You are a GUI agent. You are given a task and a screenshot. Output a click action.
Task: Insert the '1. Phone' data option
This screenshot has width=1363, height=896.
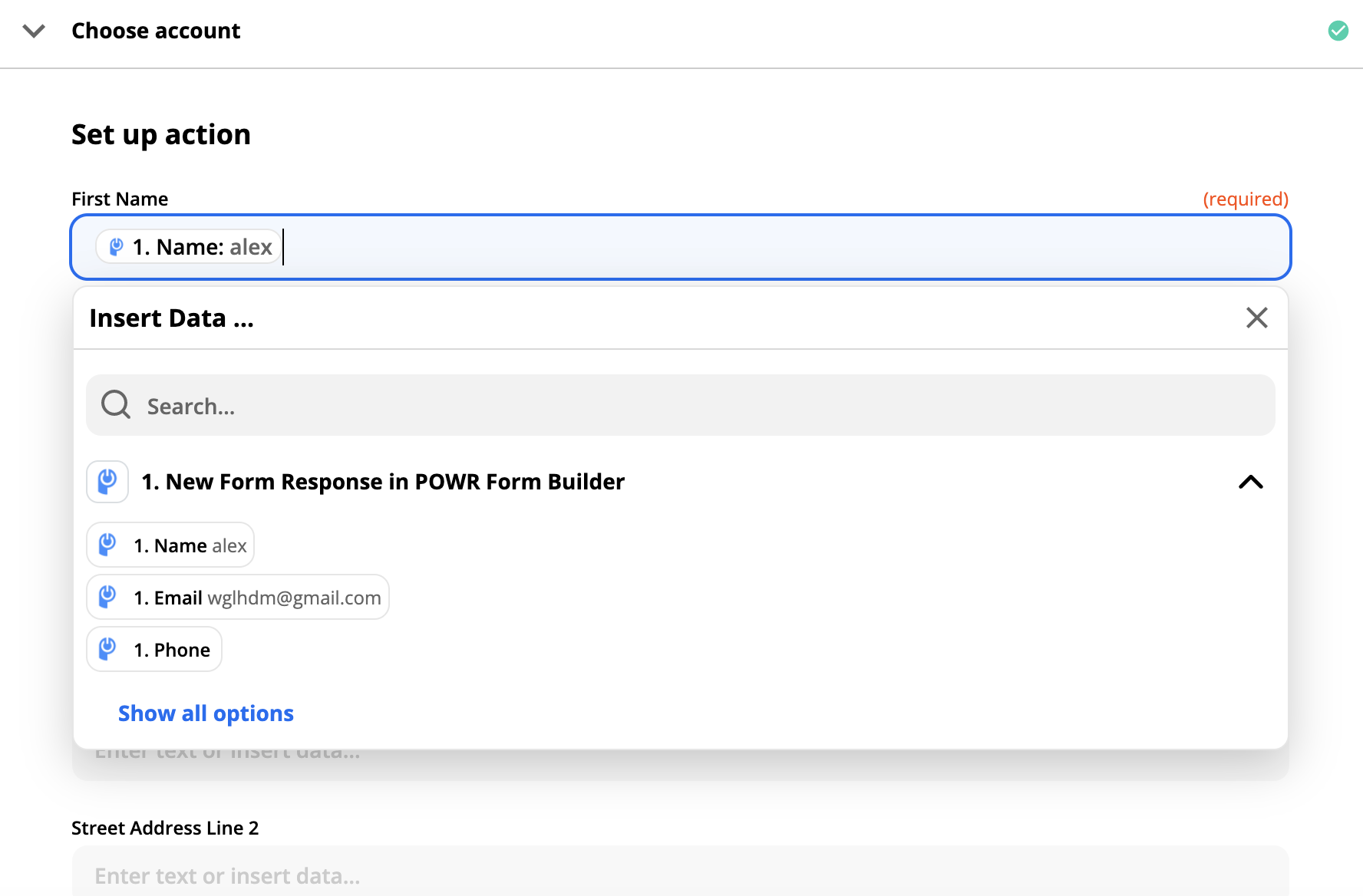click(x=154, y=650)
